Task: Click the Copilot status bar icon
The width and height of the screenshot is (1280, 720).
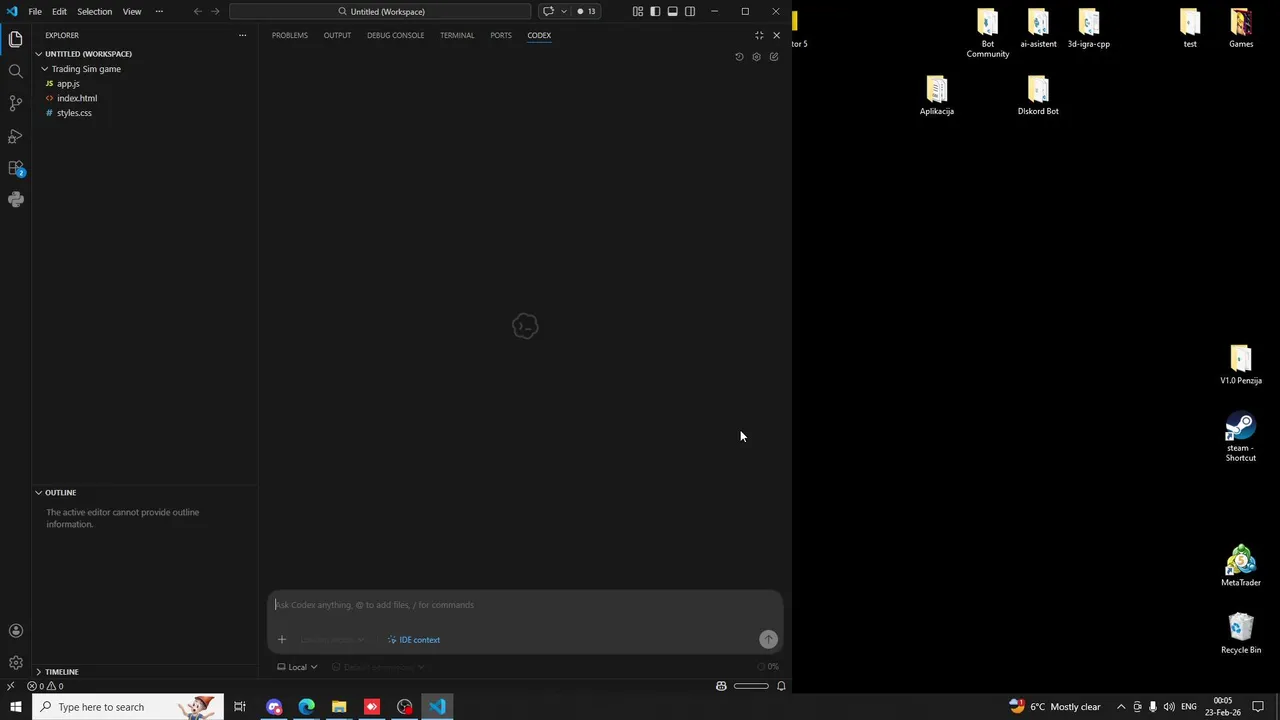Action: 721,686
